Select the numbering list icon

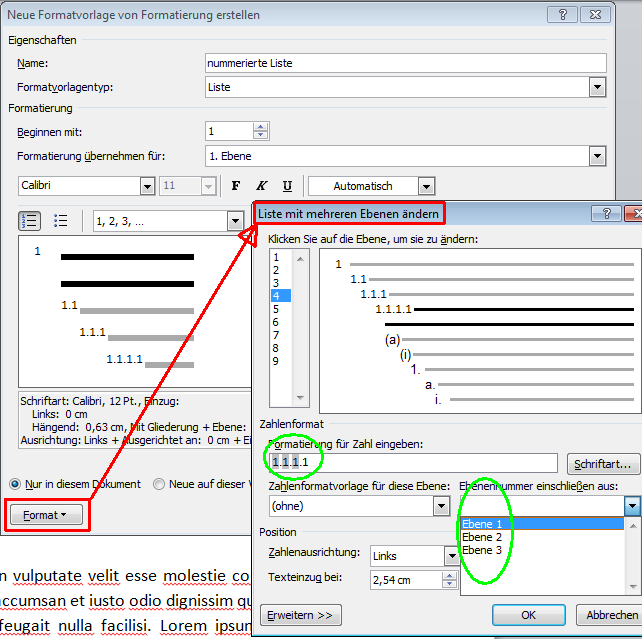[30, 221]
